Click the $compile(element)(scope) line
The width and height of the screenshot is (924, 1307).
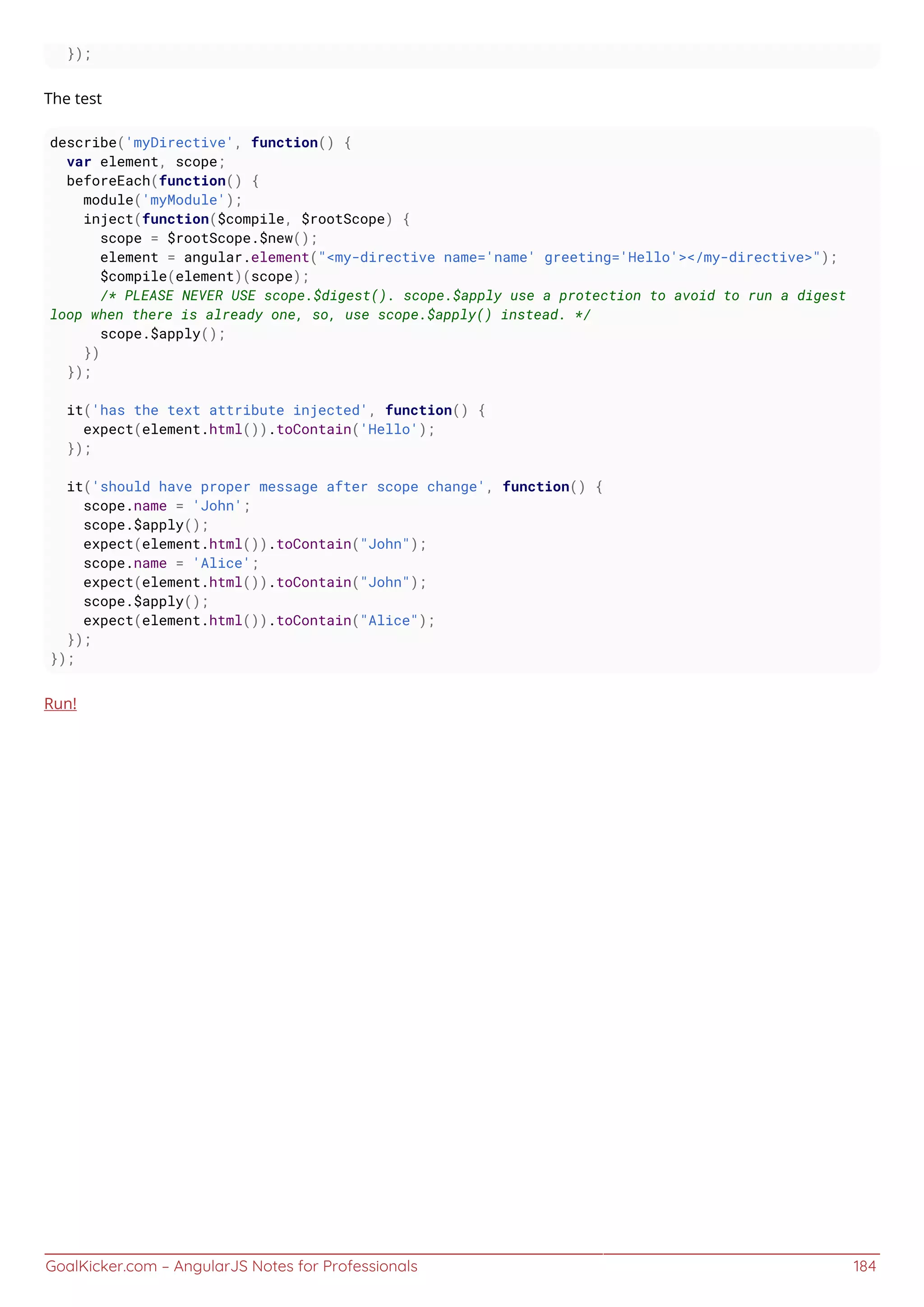click(205, 277)
